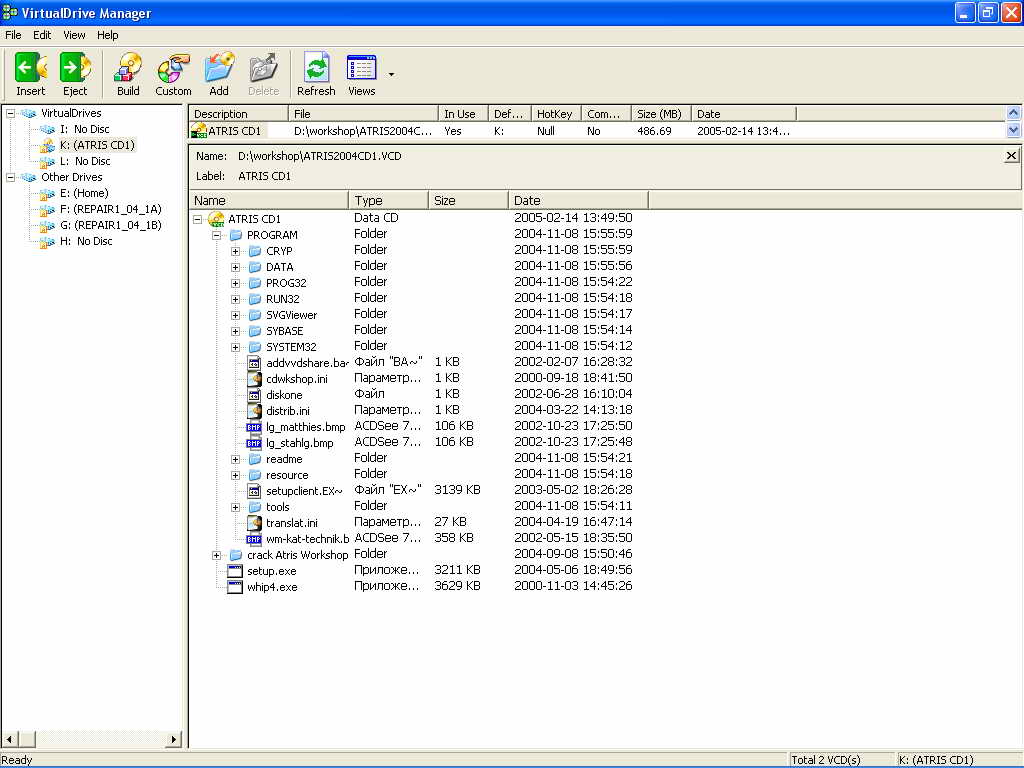Expand the CRYP folder
Screen dimensions: 1024x768
236,251
